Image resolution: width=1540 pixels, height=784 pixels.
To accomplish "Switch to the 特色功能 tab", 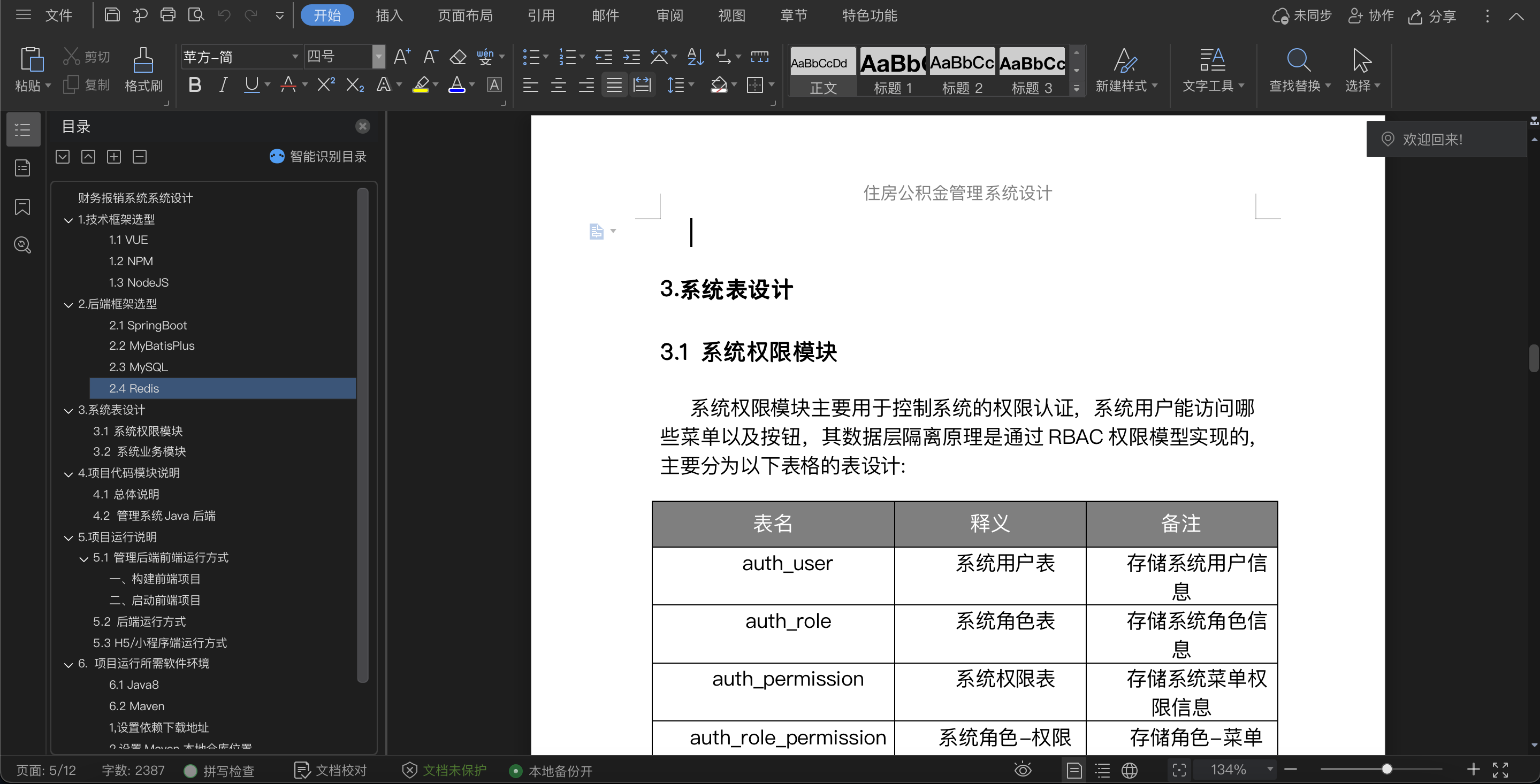I will 869,16.
